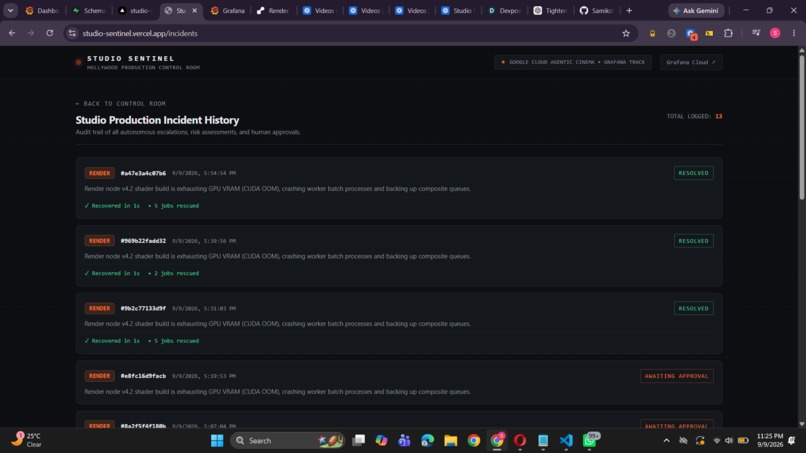Open the Chrome three-dot menu

[x=794, y=33]
